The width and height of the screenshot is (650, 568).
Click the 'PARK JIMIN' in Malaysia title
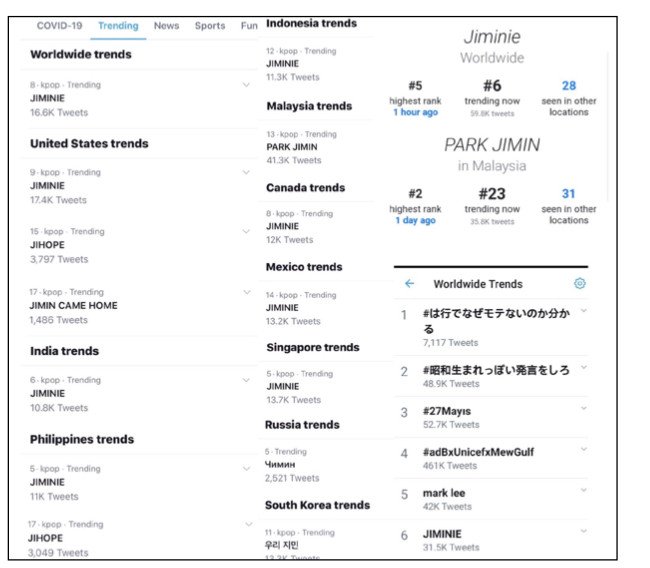pyautogui.click(x=492, y=145)
